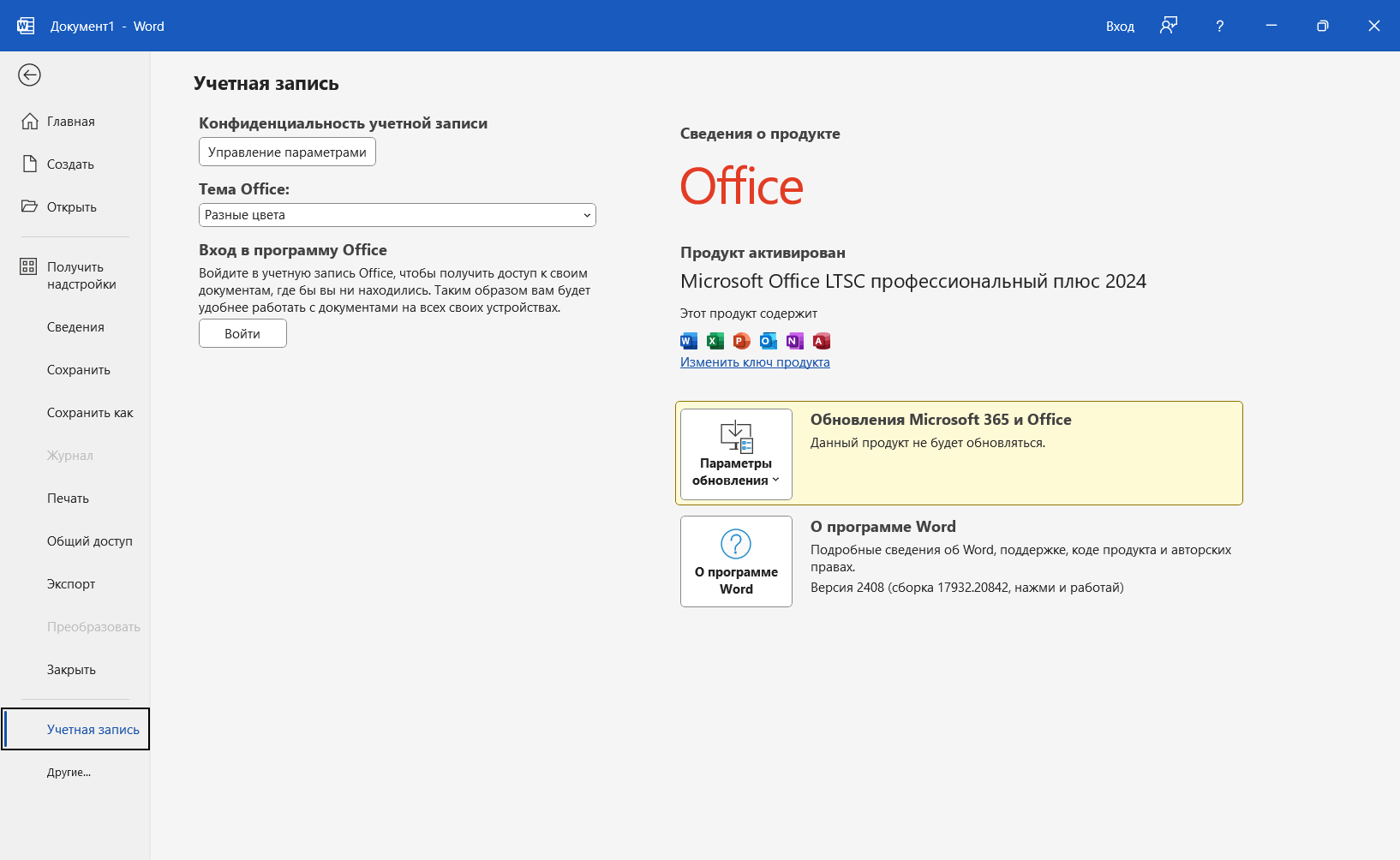Minimize the Word window
Viewport: 1400px width, 860px height.
pos(1271,26)
